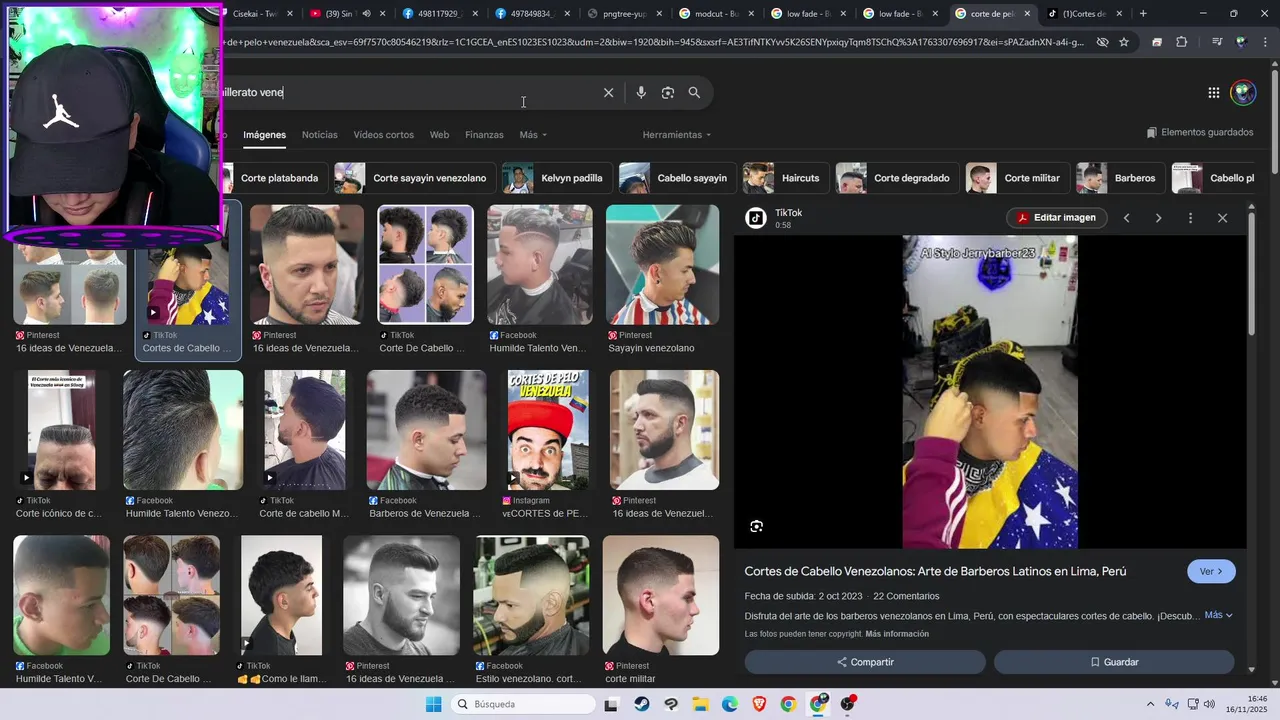
Task: Open Microsoft Edge from the taskbar
Action: (730, 704)
